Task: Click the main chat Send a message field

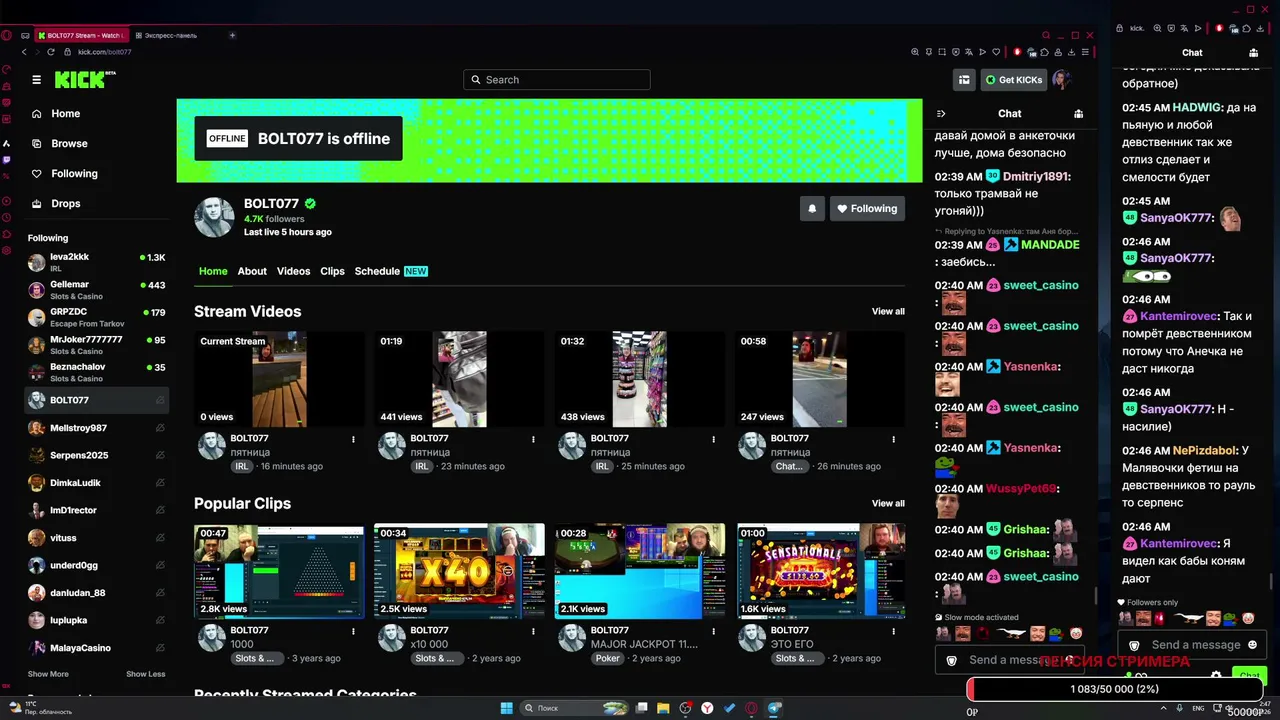Action: point(1010,660)
